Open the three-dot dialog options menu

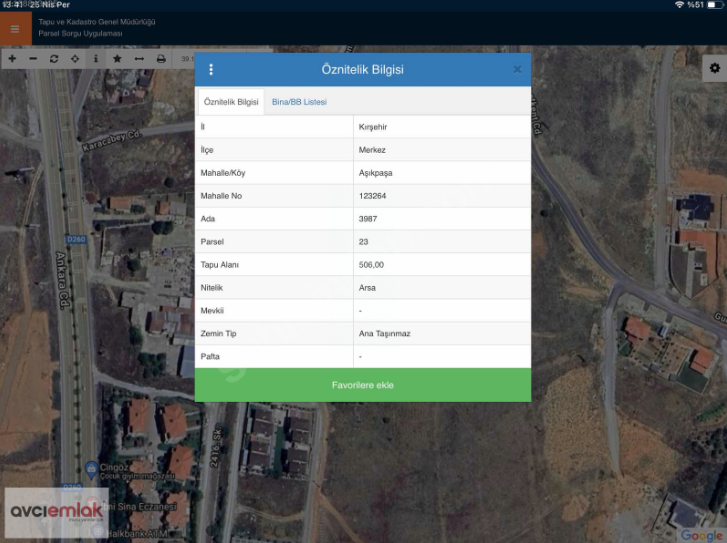(211, 70)
